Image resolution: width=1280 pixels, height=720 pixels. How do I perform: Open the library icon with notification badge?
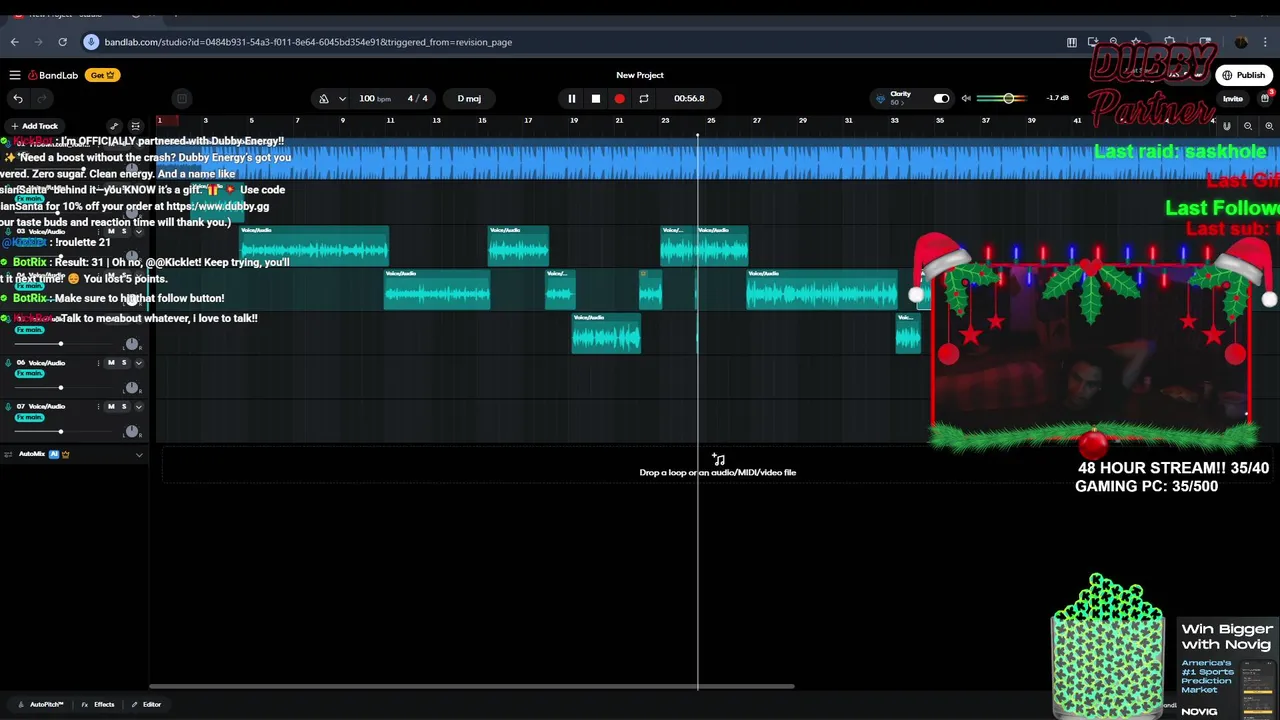click(1265, 98)
